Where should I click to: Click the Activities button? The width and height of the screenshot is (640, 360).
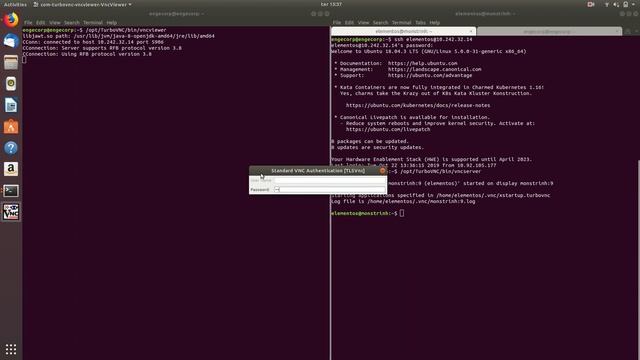point(15,4)
